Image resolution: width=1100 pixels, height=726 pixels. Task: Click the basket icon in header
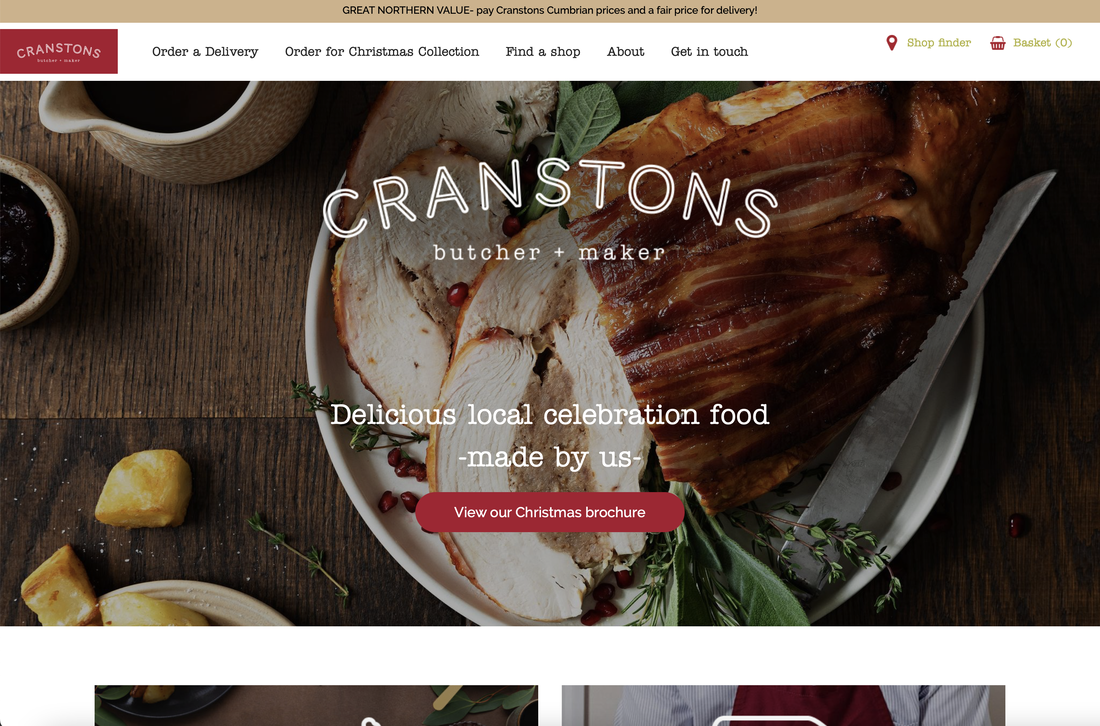click(x=998, y=43)
